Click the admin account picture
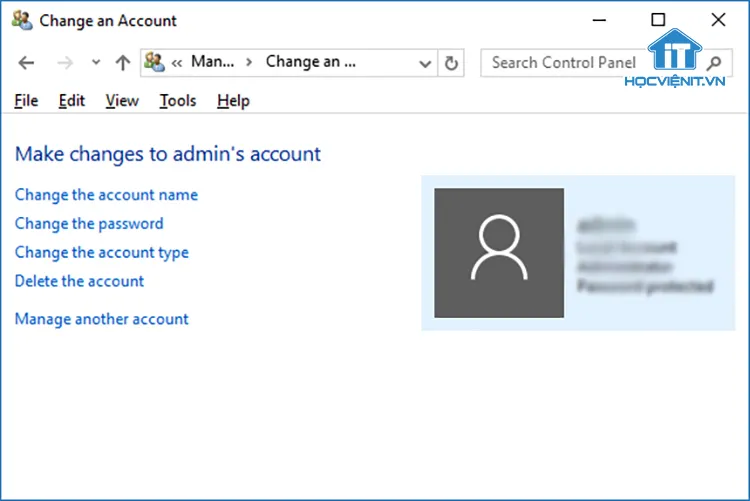This screenshot has height=501, width=750. pos(499,253)
